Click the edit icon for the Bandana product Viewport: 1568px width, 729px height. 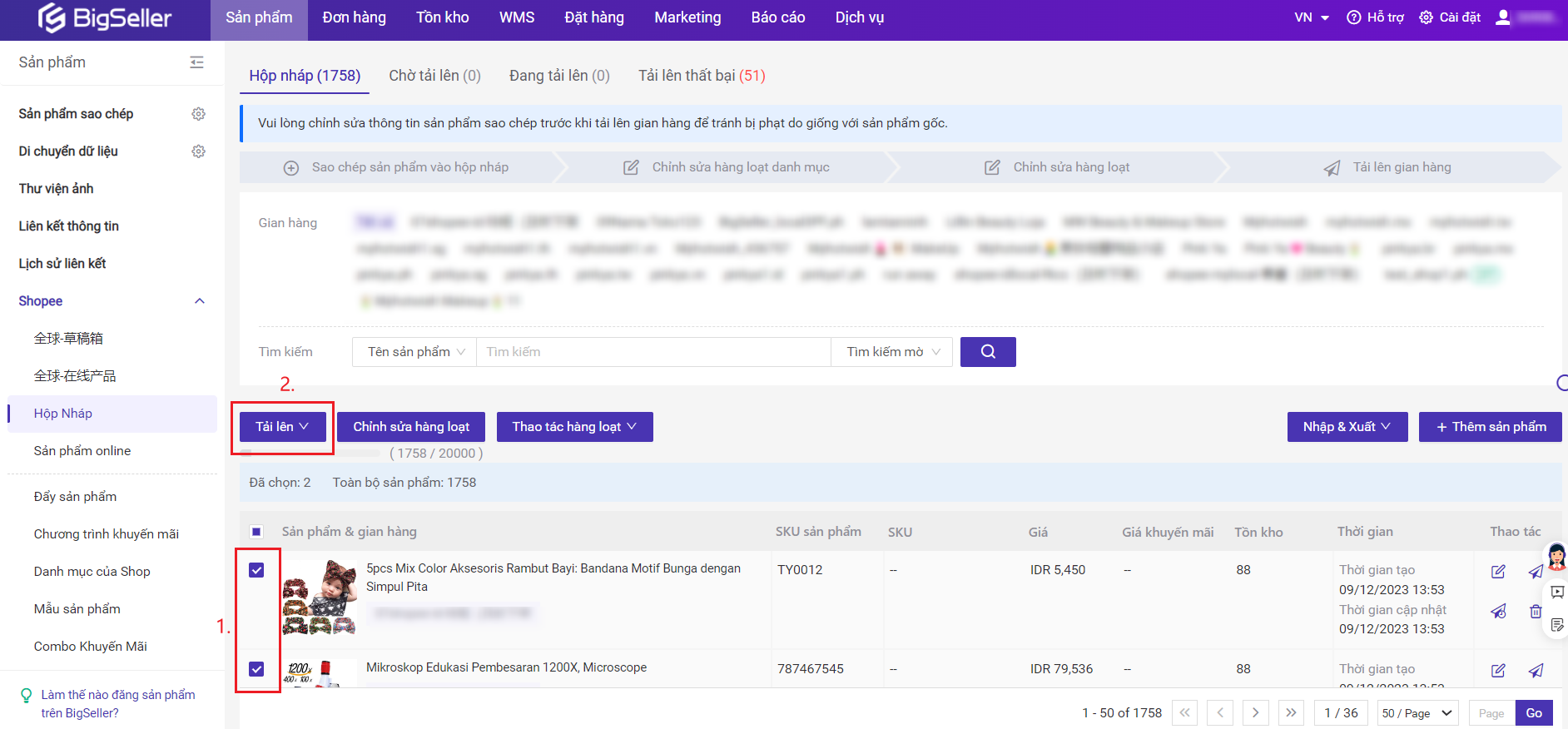(1498, 572)
